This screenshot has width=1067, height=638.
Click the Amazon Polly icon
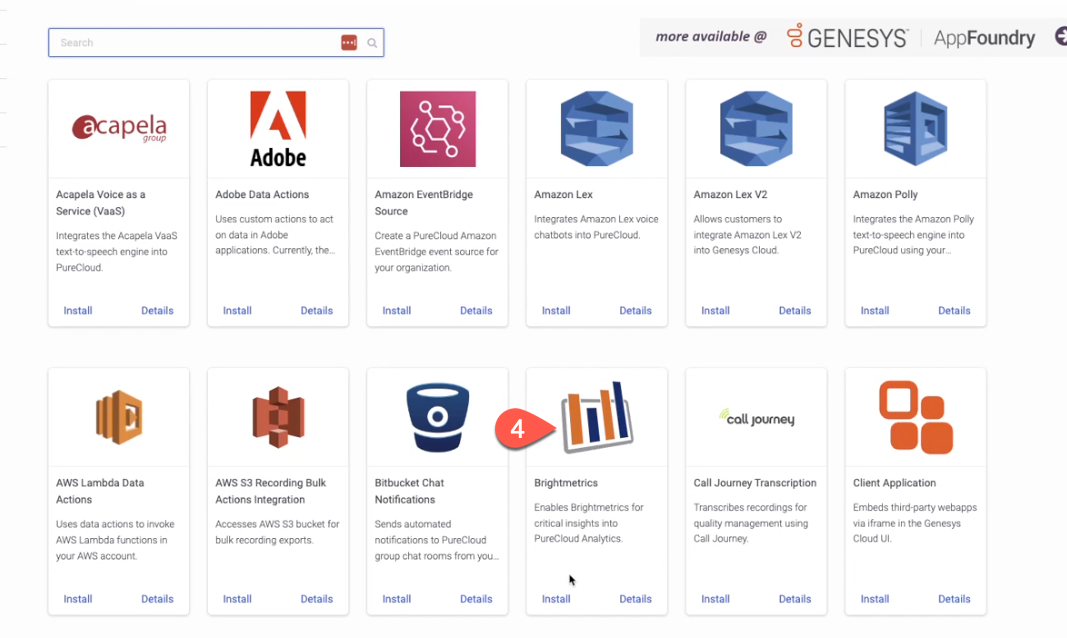(915, 129)
